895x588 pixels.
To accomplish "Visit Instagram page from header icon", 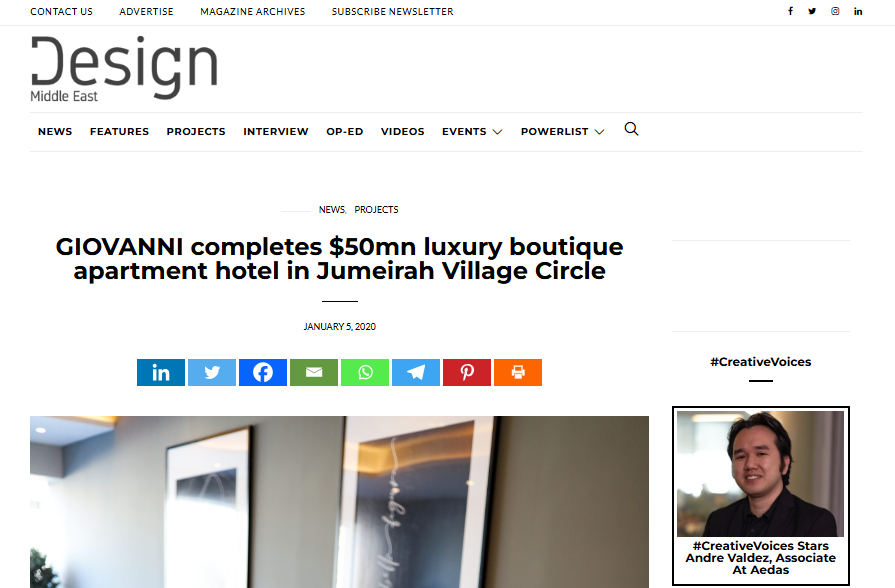I will (835, 11).
